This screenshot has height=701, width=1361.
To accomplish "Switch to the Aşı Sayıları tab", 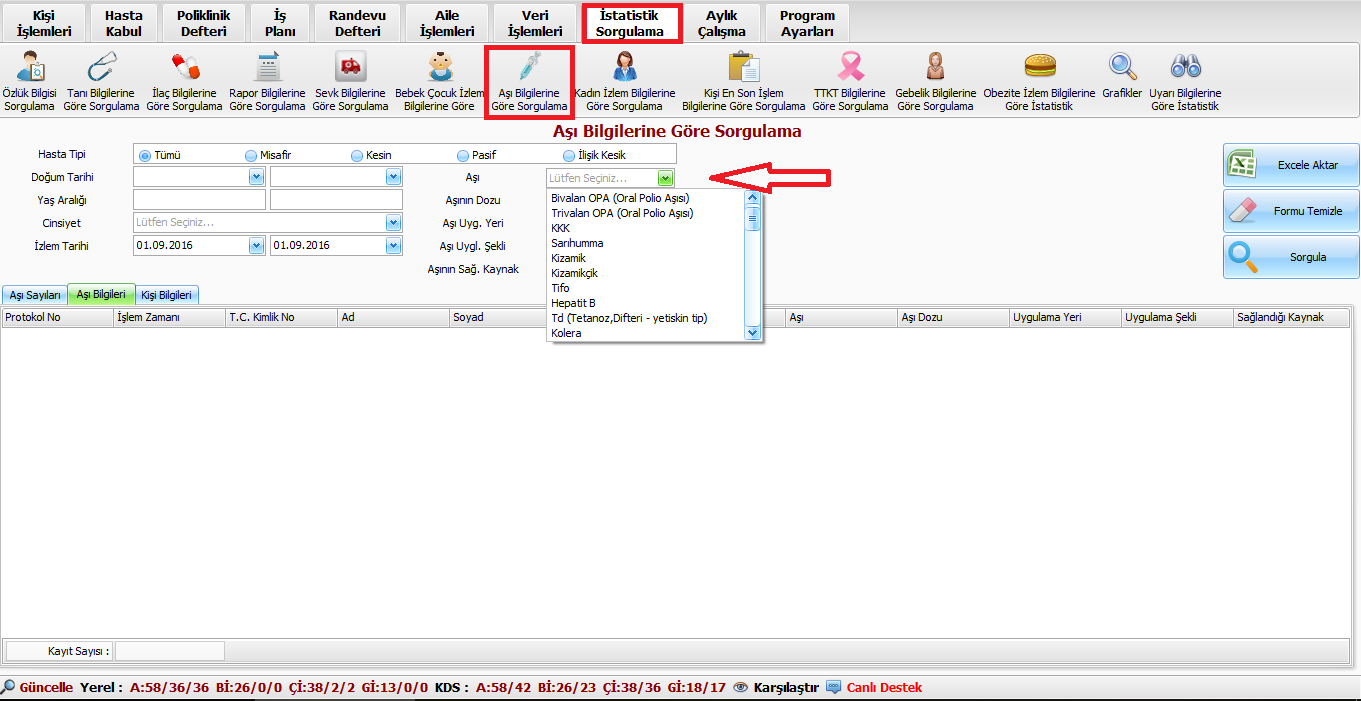I will (x=36, y=295).
